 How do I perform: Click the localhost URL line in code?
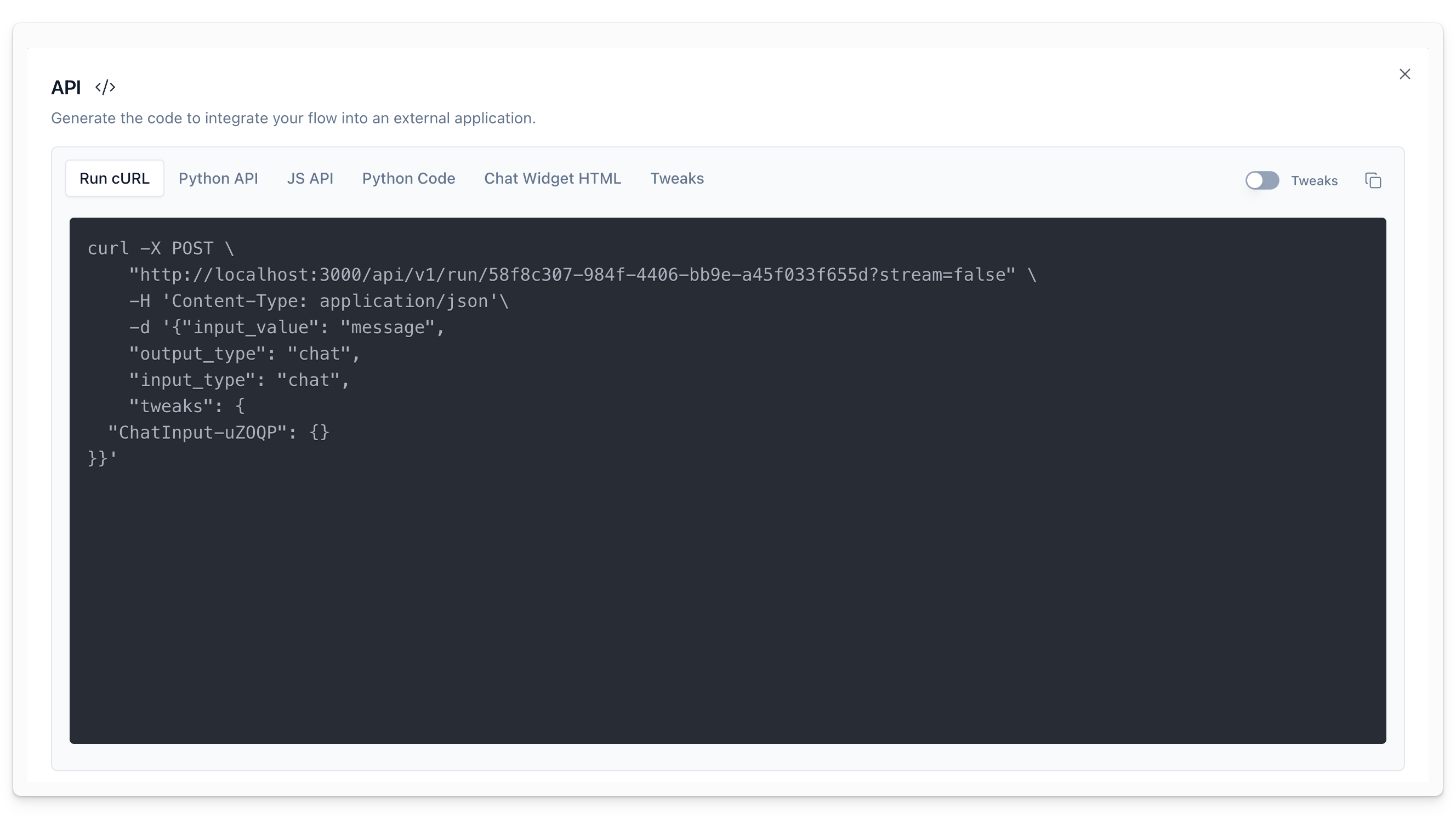tap(571, 275)
